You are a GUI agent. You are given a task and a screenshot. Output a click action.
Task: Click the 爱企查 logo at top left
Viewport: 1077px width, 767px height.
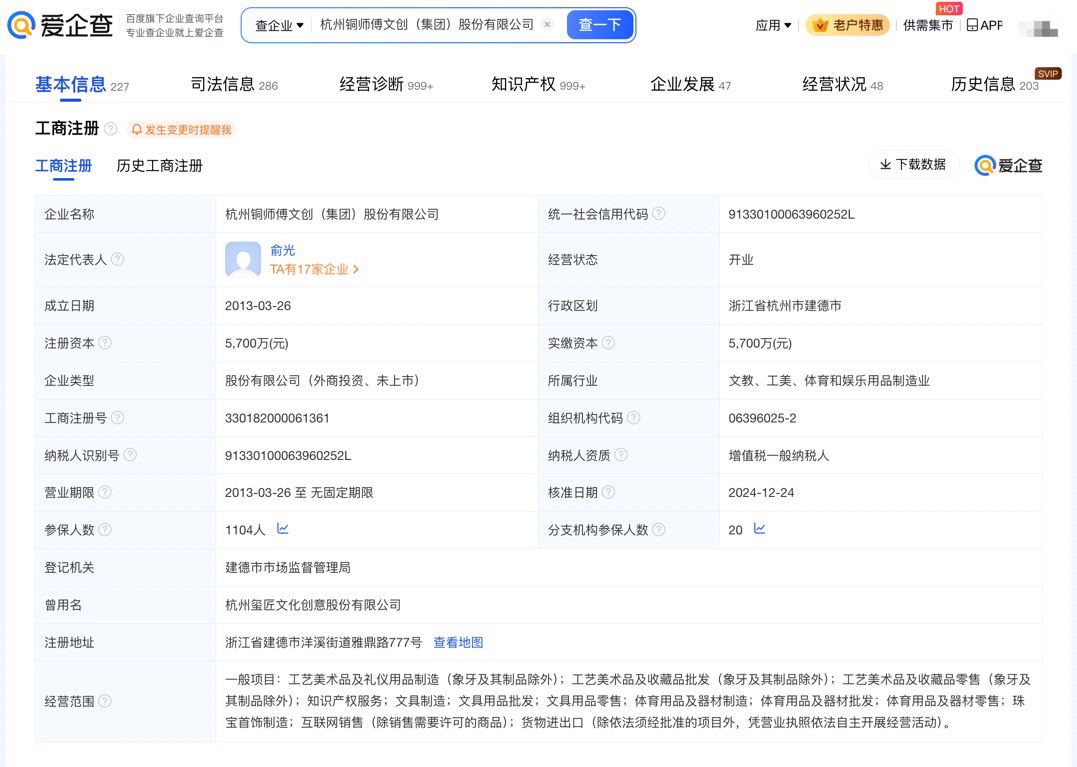(x=60, y=25)
